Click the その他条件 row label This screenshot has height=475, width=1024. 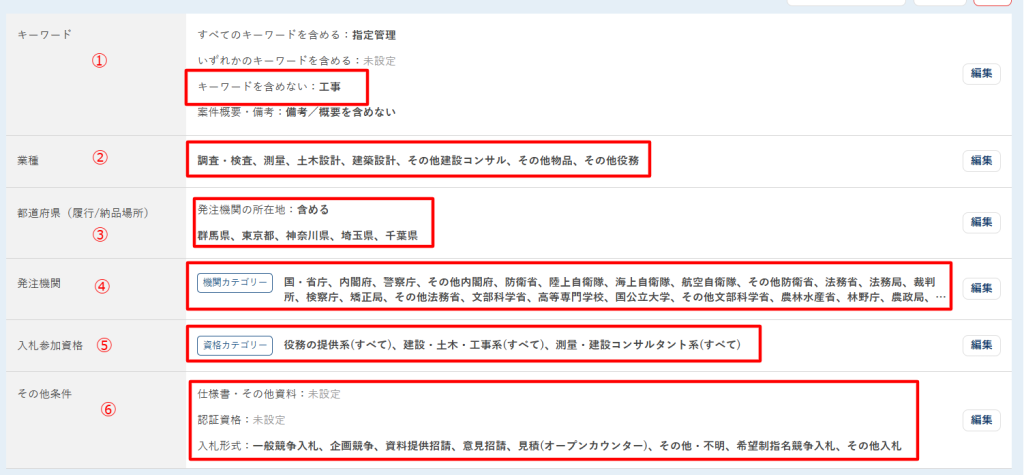pos(44,394)
